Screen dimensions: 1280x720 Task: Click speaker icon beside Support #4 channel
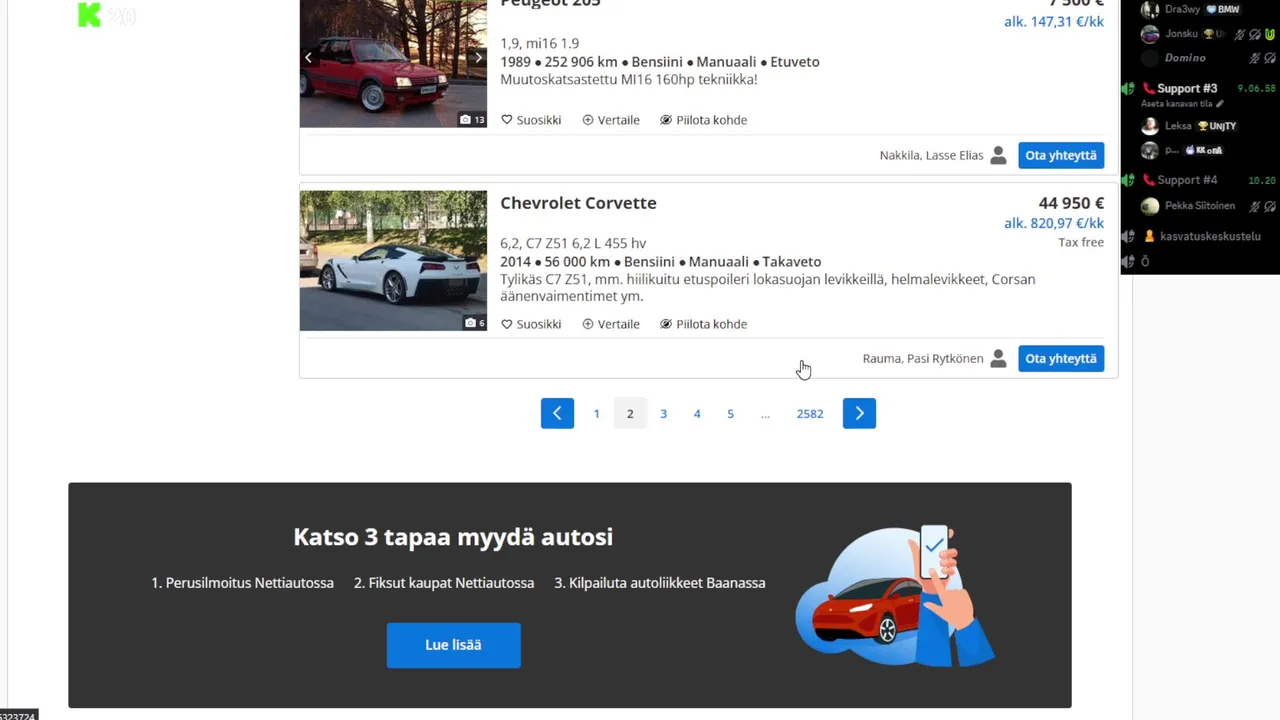1127,180
